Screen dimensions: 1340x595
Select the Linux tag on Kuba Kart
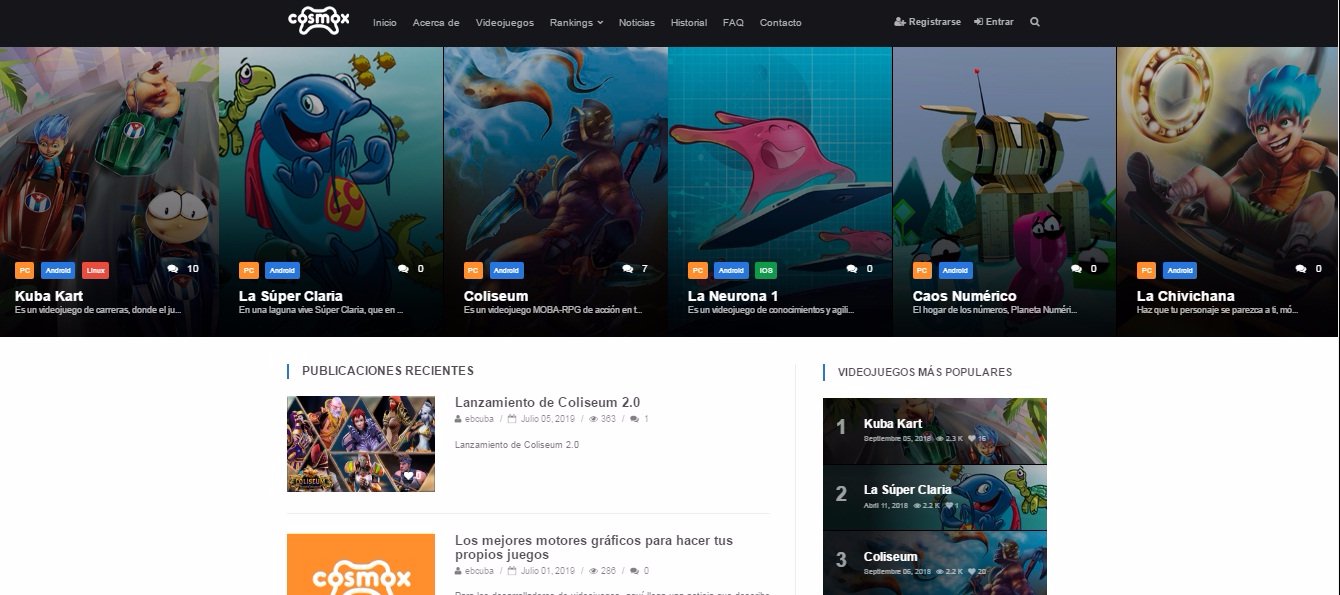pos(95,270)
